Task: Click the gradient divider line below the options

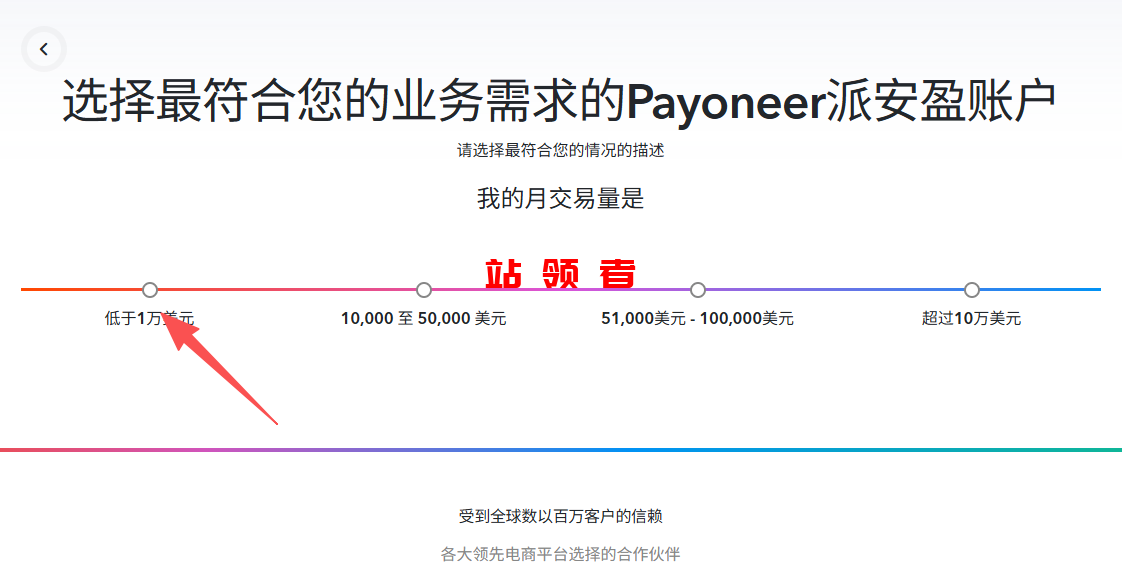Action: pos(560,450)
